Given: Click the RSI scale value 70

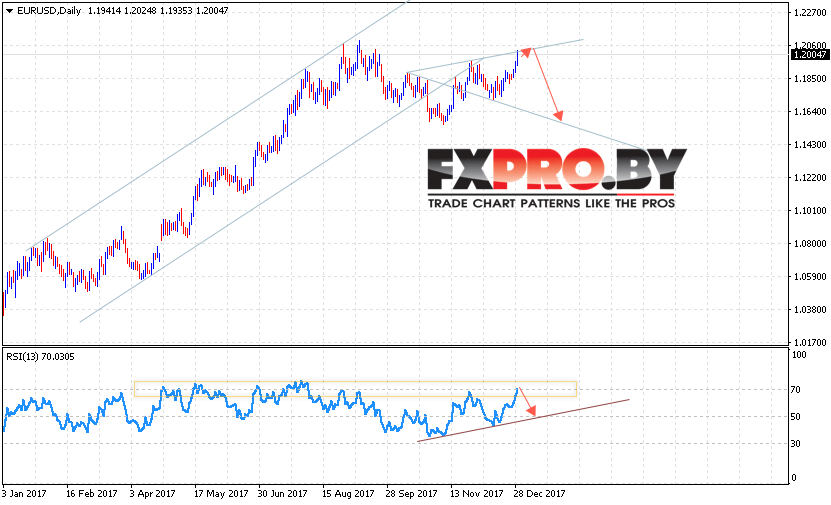Looking at the screenshot, I should pos(795,390).
